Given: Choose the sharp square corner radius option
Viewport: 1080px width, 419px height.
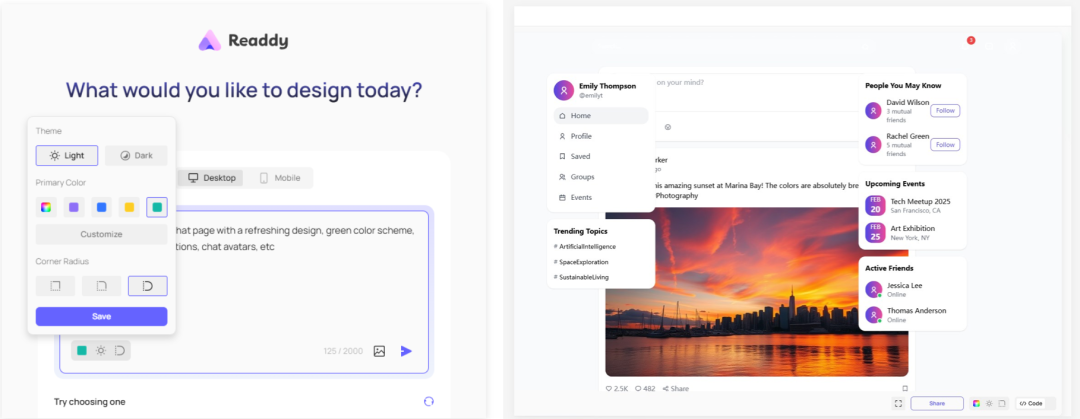Looking at the screenshot, I should [56, 286].
